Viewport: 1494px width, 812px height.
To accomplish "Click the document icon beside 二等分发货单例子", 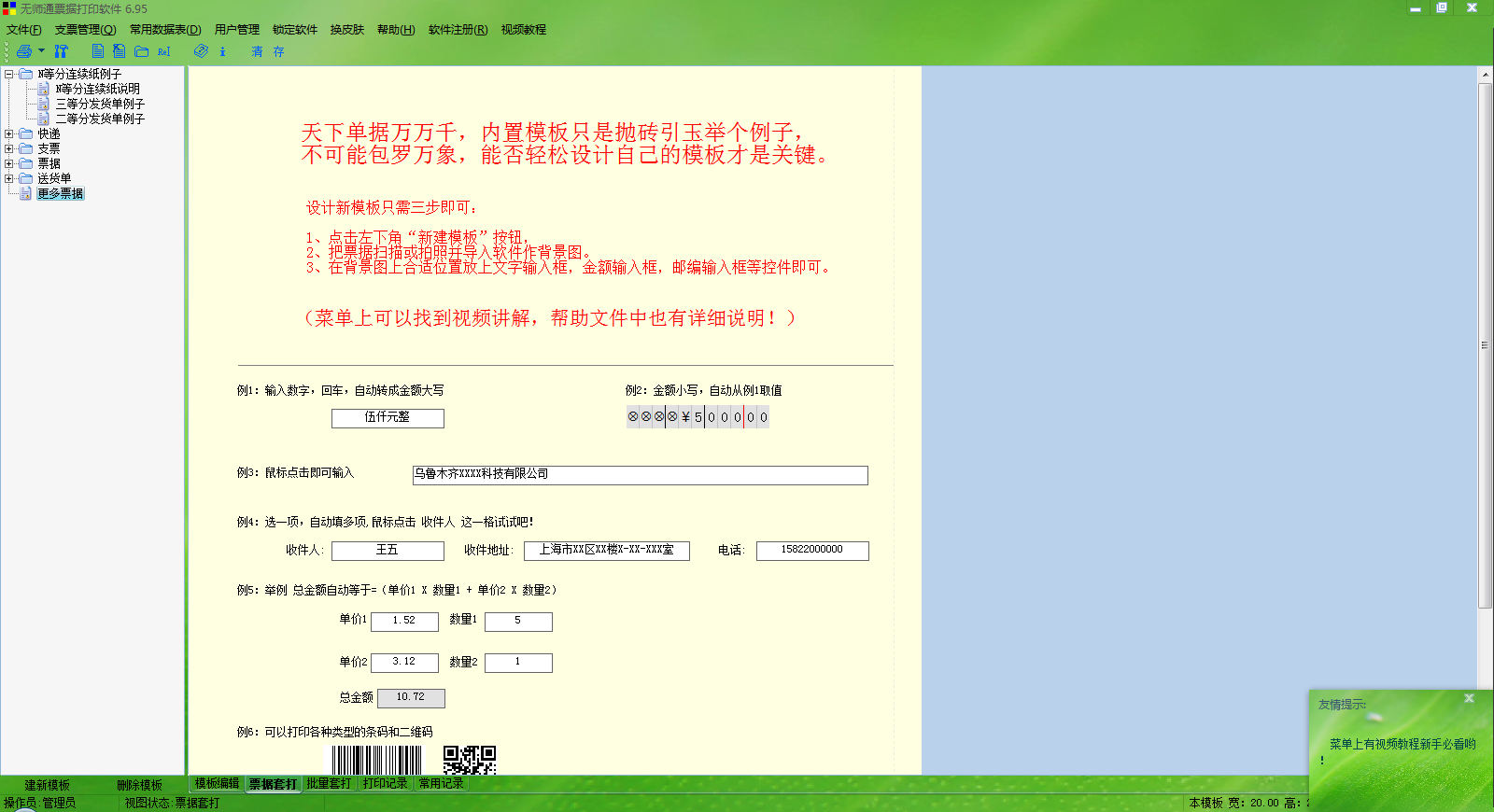I will tap(43, 119).
